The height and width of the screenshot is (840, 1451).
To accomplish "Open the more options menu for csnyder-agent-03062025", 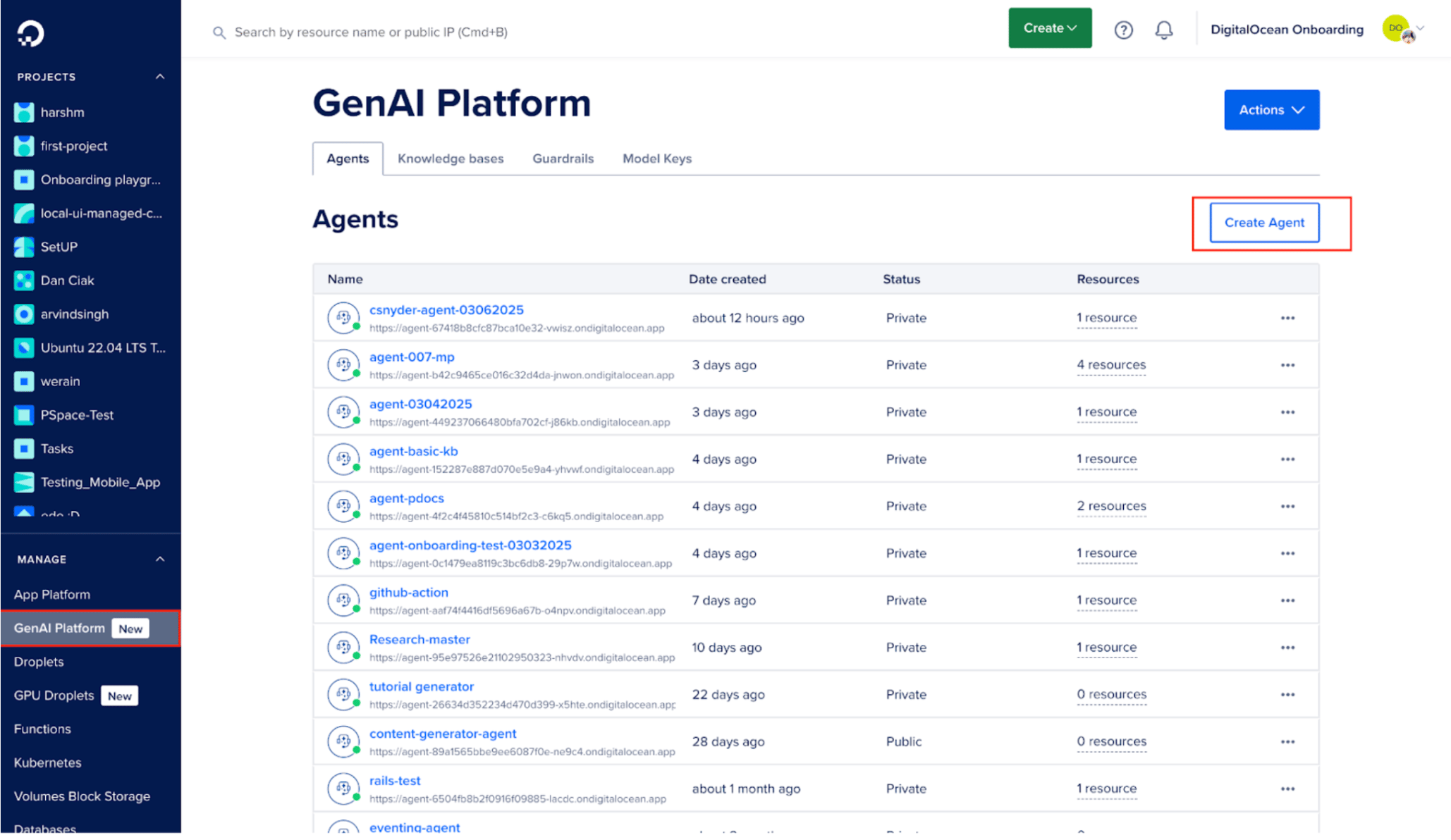I will click(1287, 318).
